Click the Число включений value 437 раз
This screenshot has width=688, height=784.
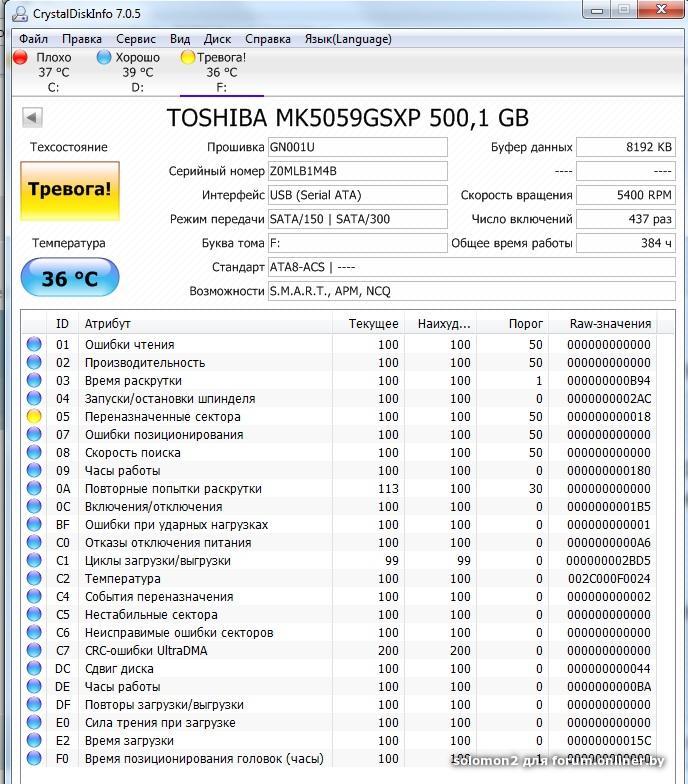tap(626, 219)
